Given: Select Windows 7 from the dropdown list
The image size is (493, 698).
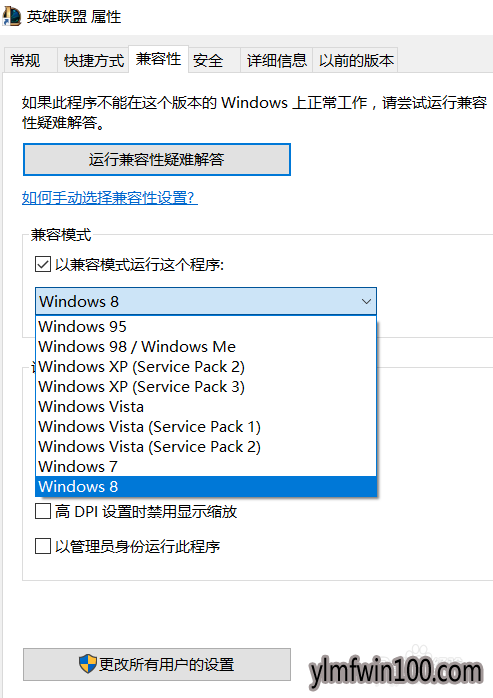Looking at the screenshot, I should coord(206,467).
